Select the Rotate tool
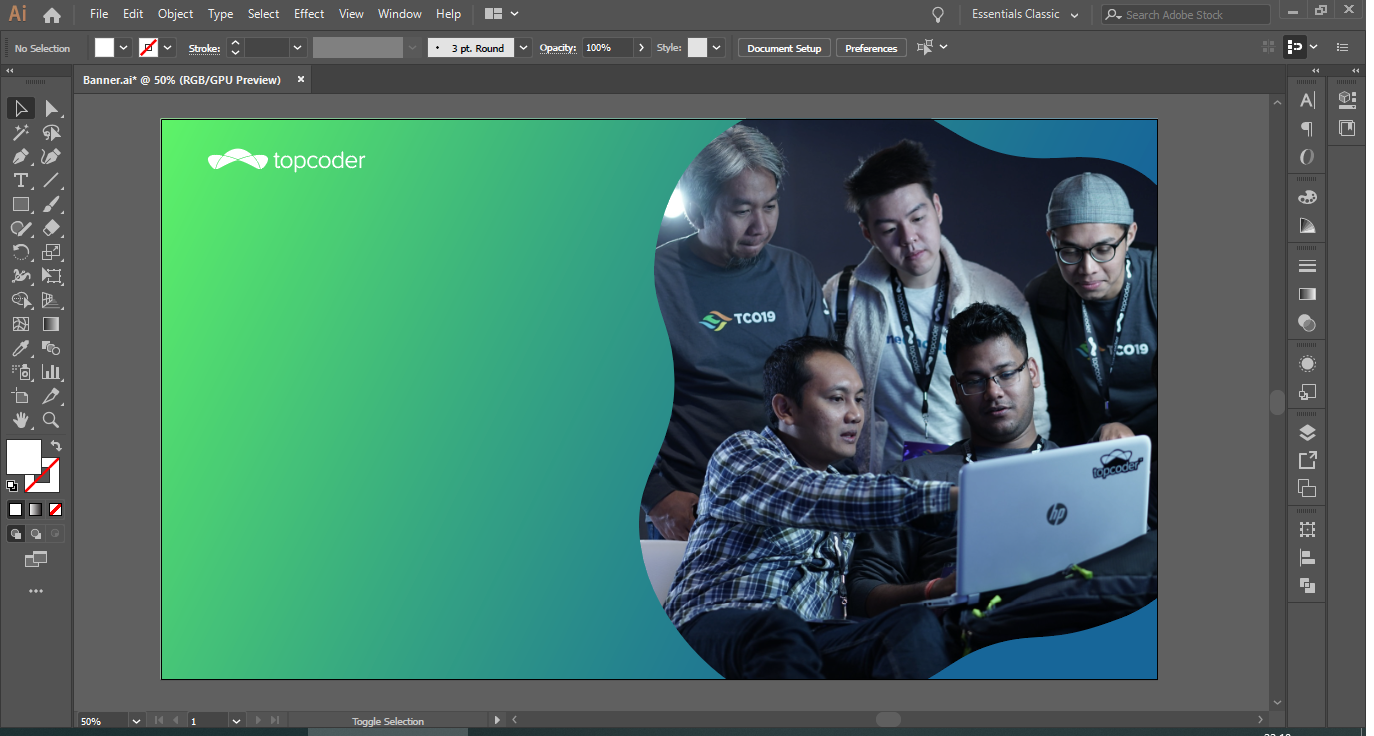This screenshot has width=1374, height=736. [21, 252]
